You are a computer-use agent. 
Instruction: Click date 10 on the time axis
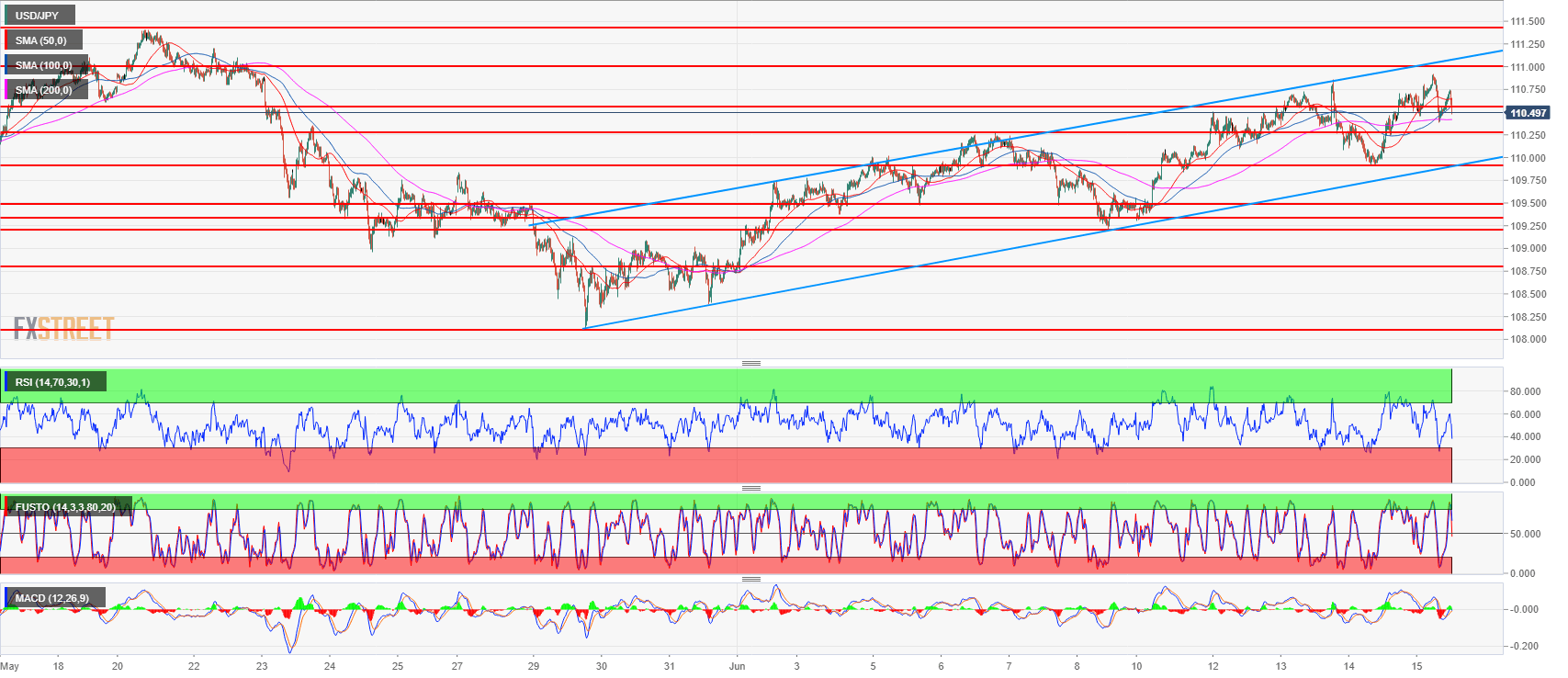click(1136, 666)
